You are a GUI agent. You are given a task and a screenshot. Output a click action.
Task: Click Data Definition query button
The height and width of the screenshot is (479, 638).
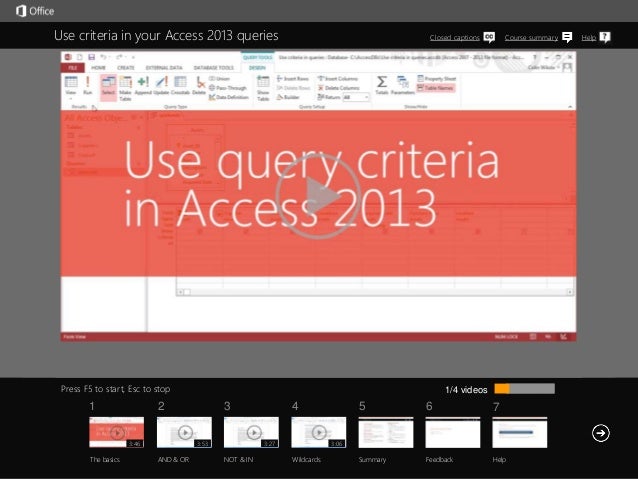(229, 97)
